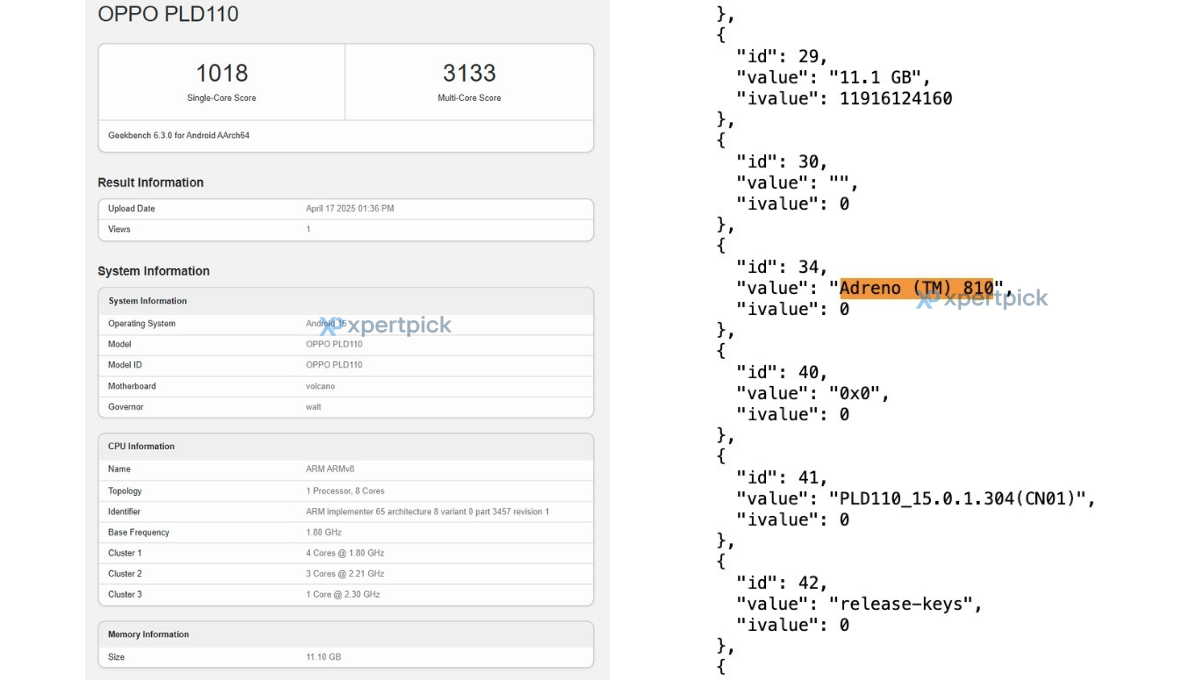Select the JSON ivalue 11916124160
The image size is (1200, 680).
[x=895, y=98]
